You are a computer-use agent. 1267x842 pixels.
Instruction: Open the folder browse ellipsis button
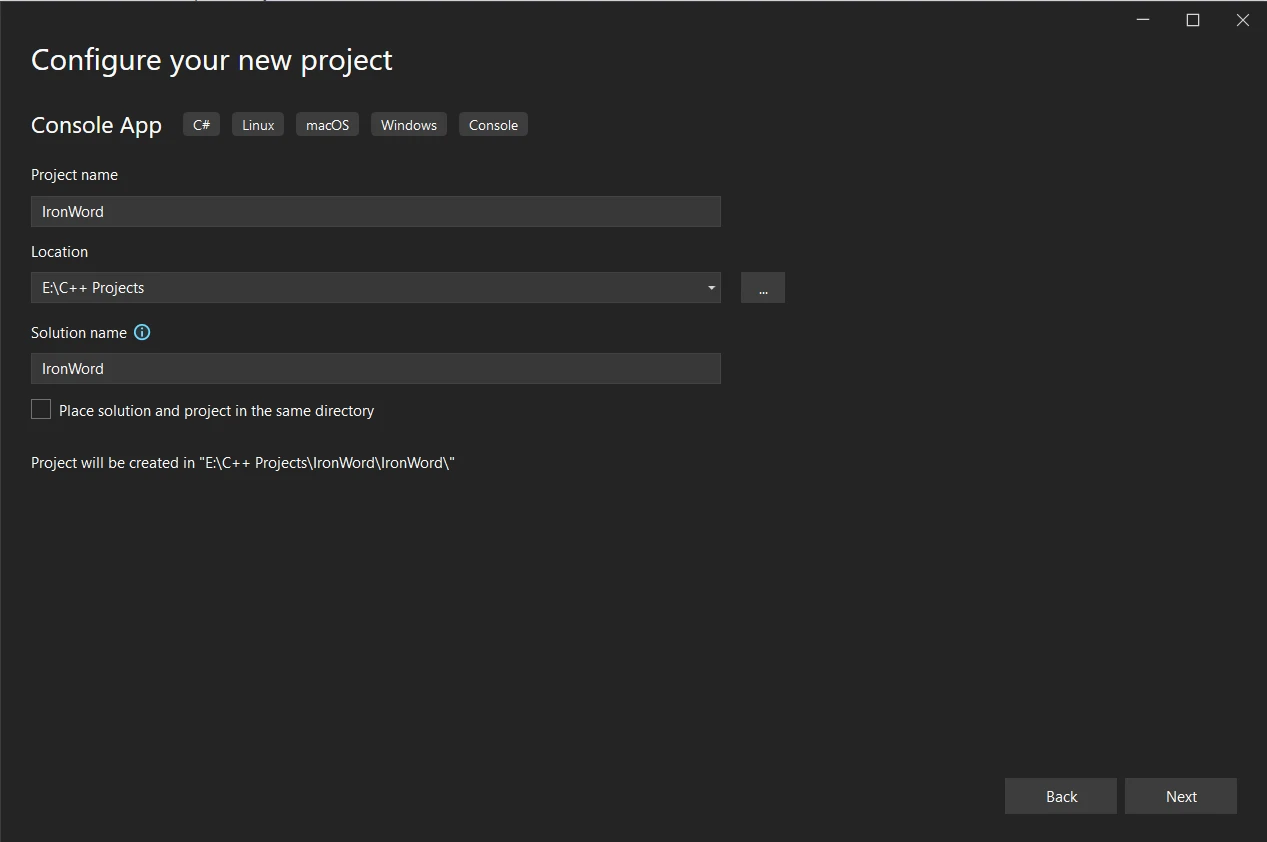click(x=762, y=288)
